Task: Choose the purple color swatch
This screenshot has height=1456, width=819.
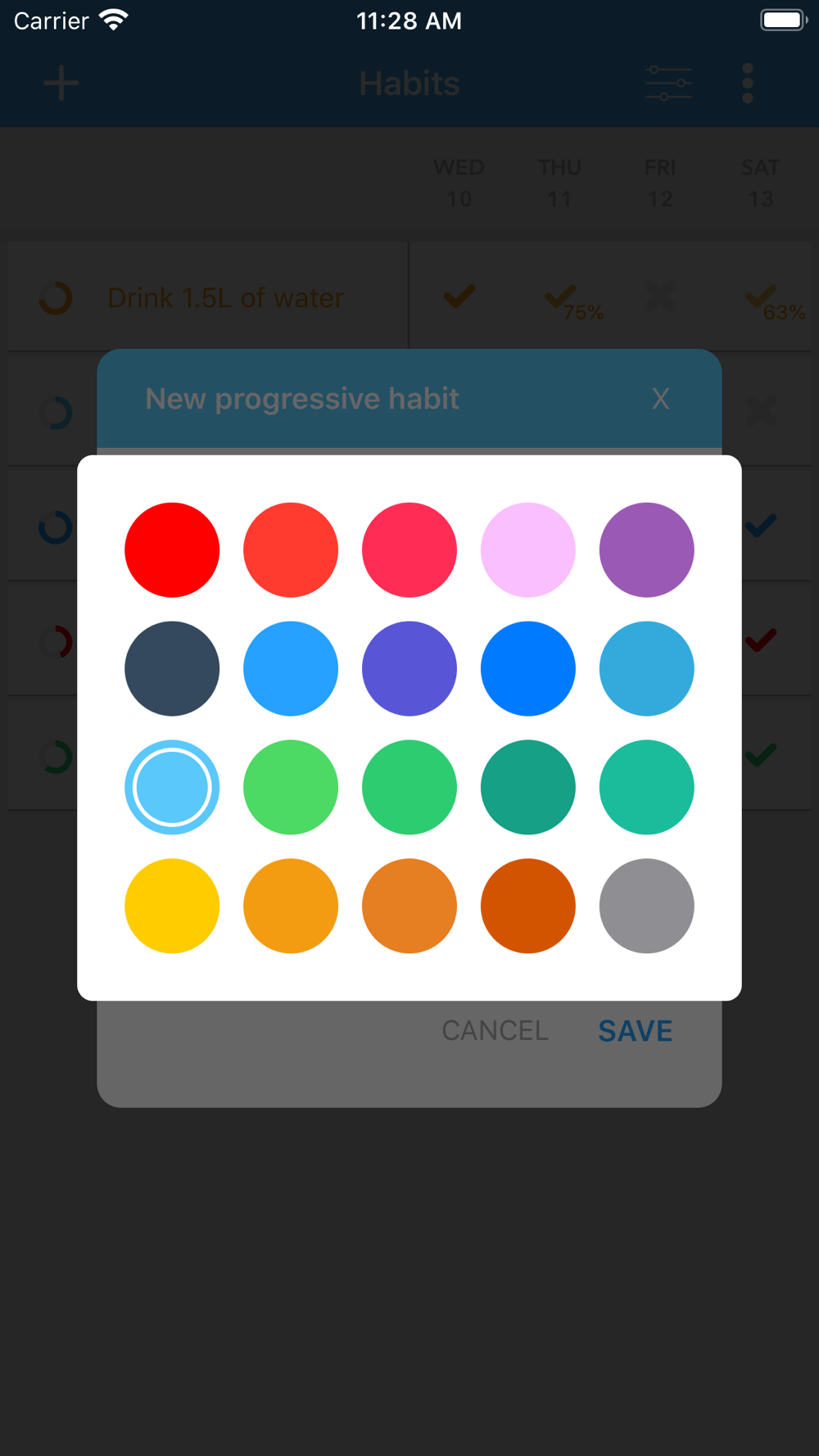Action: point(647,549)
